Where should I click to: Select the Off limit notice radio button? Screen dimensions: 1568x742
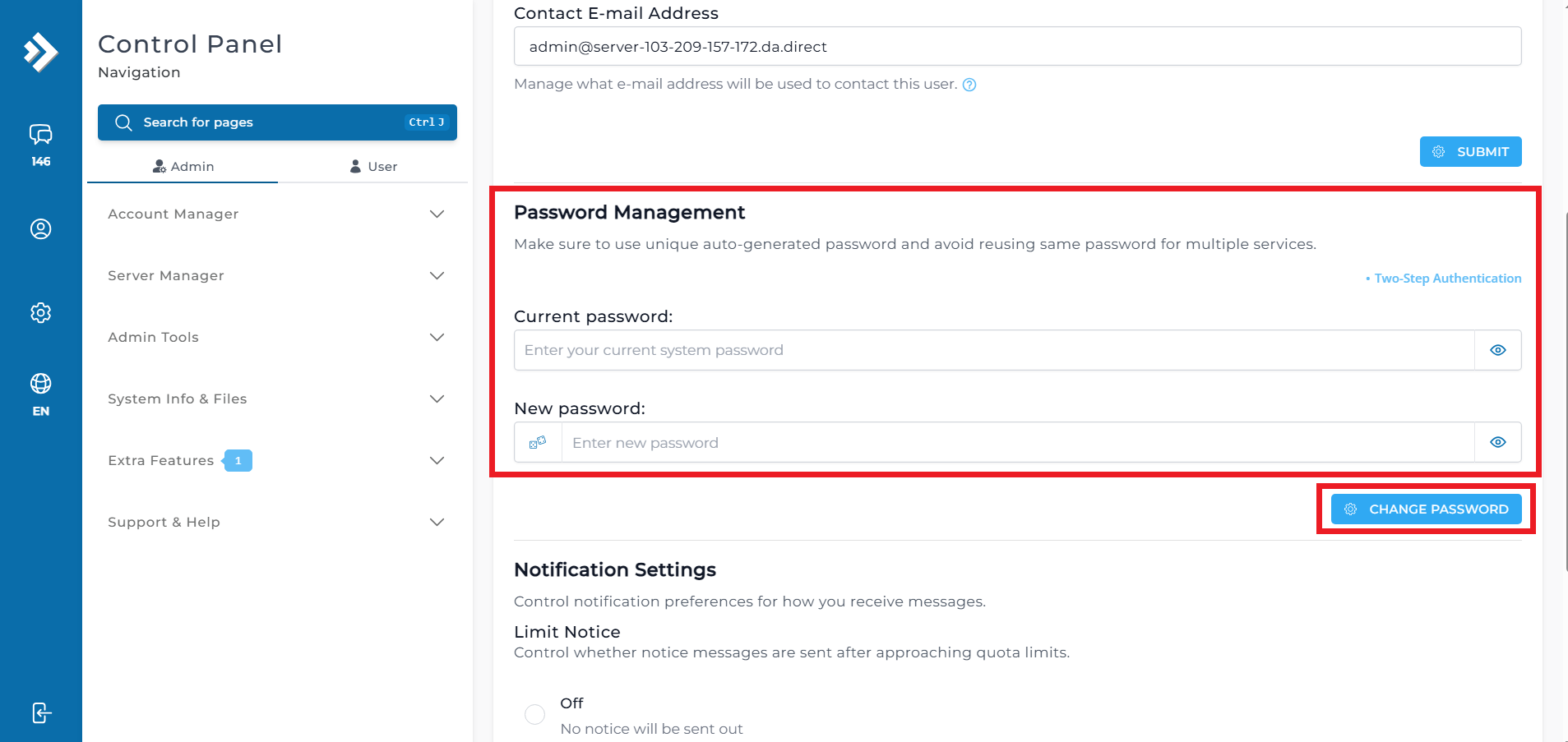coord(534,714)
